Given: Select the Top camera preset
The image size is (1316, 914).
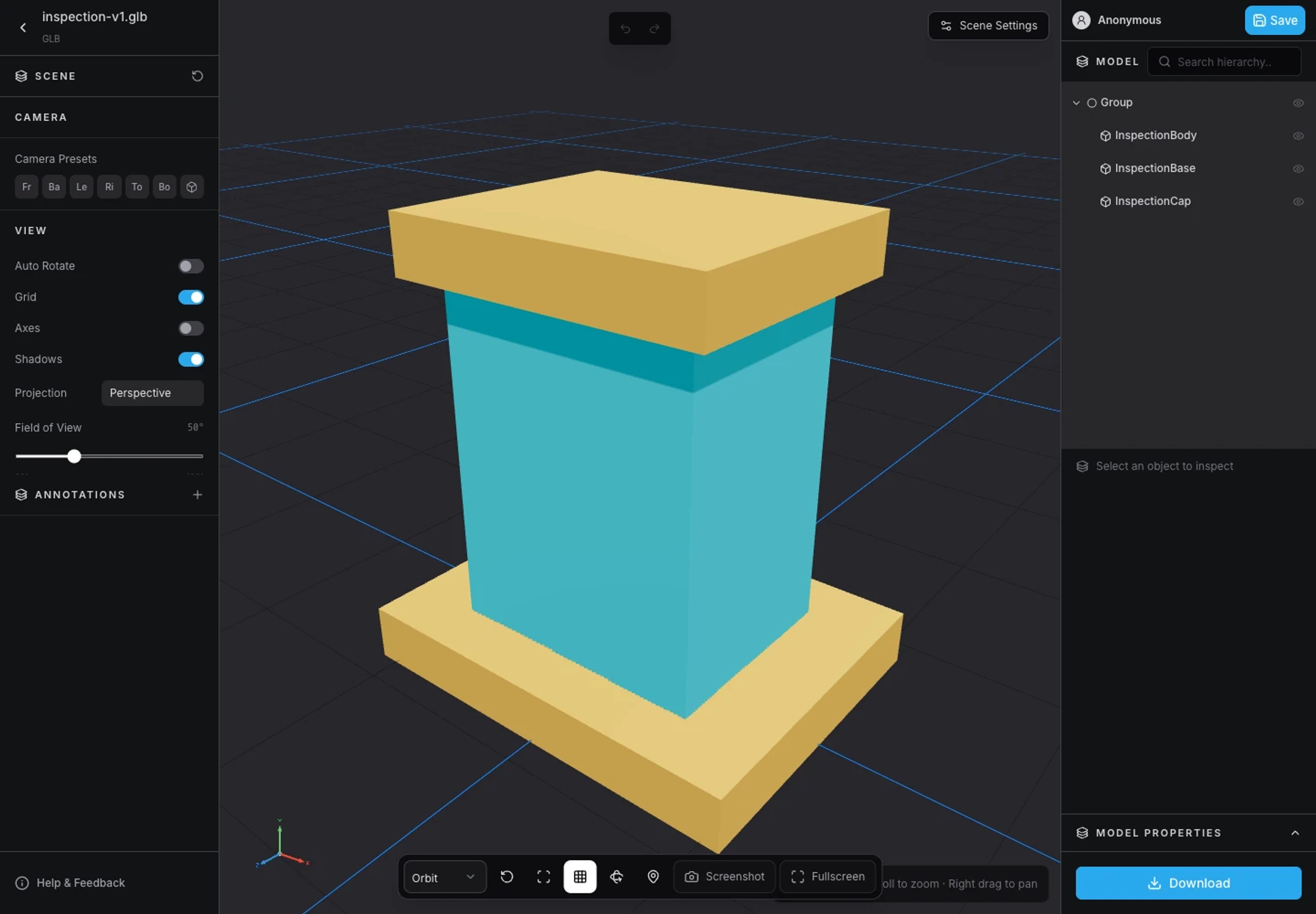Looking at the screenshot, I should pyautogui.click(x=137, y=187).
